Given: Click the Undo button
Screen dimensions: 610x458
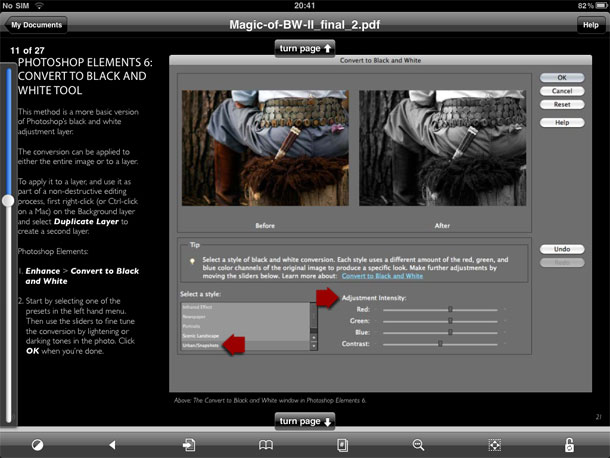Looking at the screenshot, I should (x=562, y=249).
